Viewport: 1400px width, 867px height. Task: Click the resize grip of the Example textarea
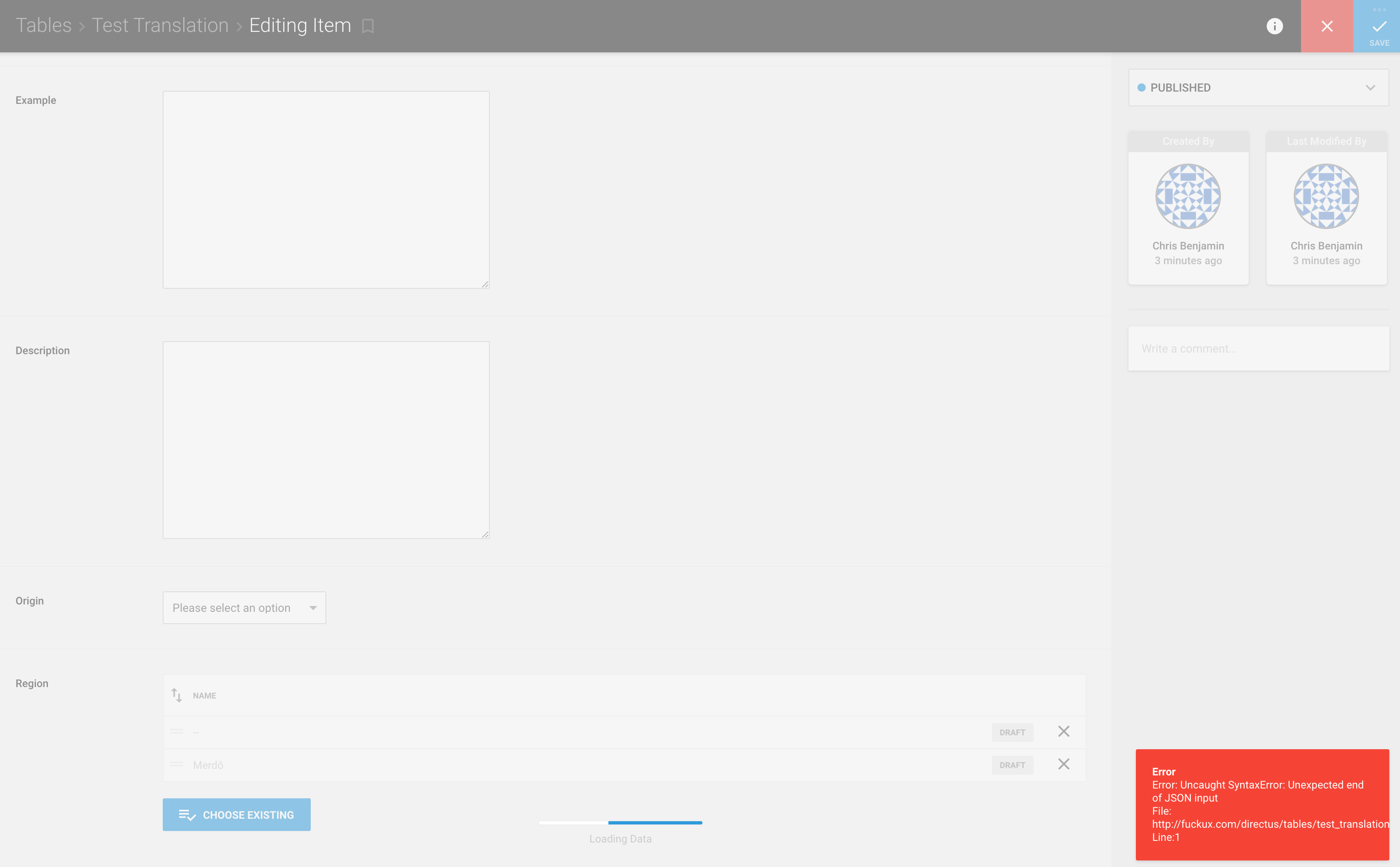pos(485,284)
